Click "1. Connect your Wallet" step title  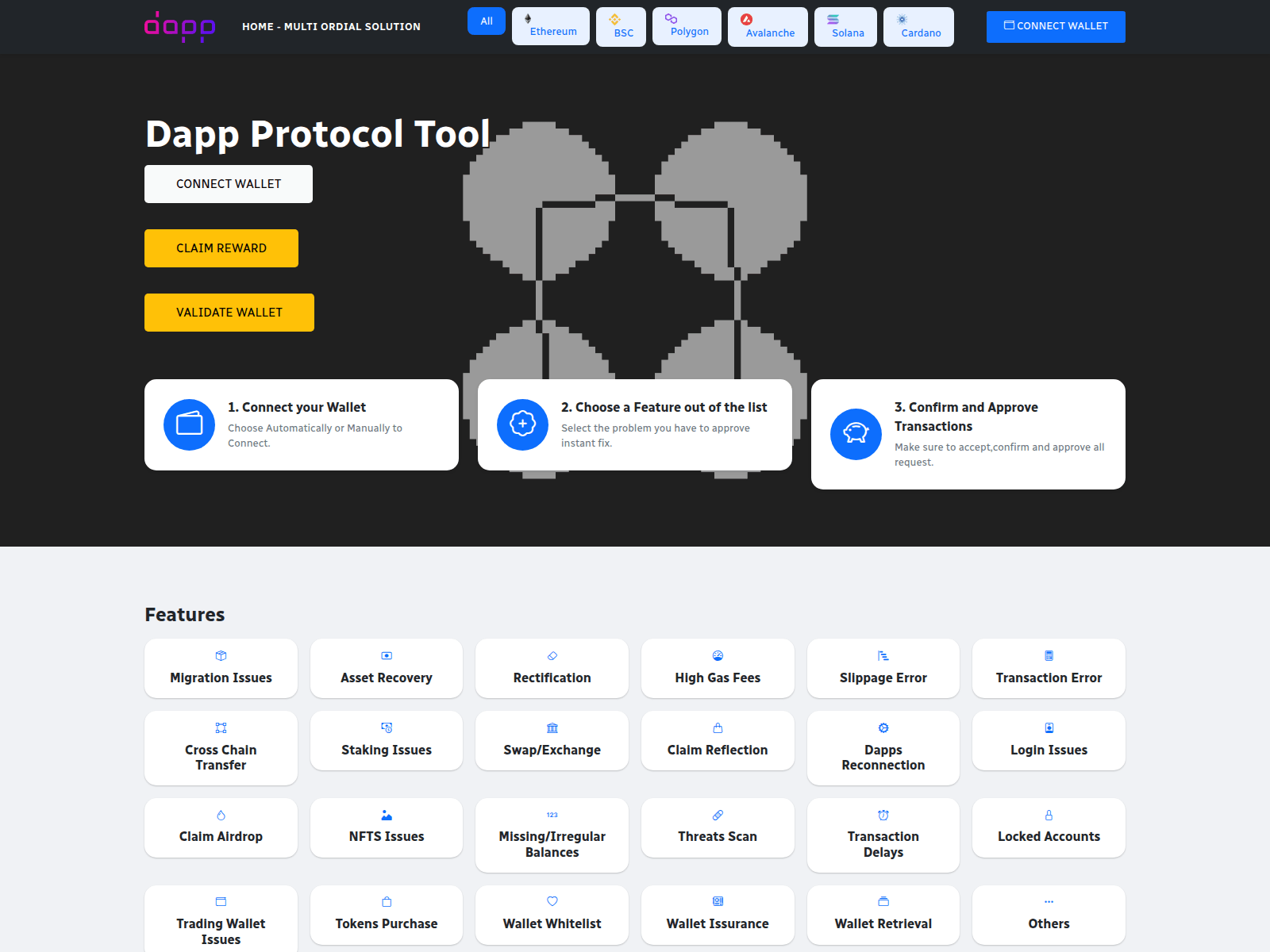tap(297, 407)
